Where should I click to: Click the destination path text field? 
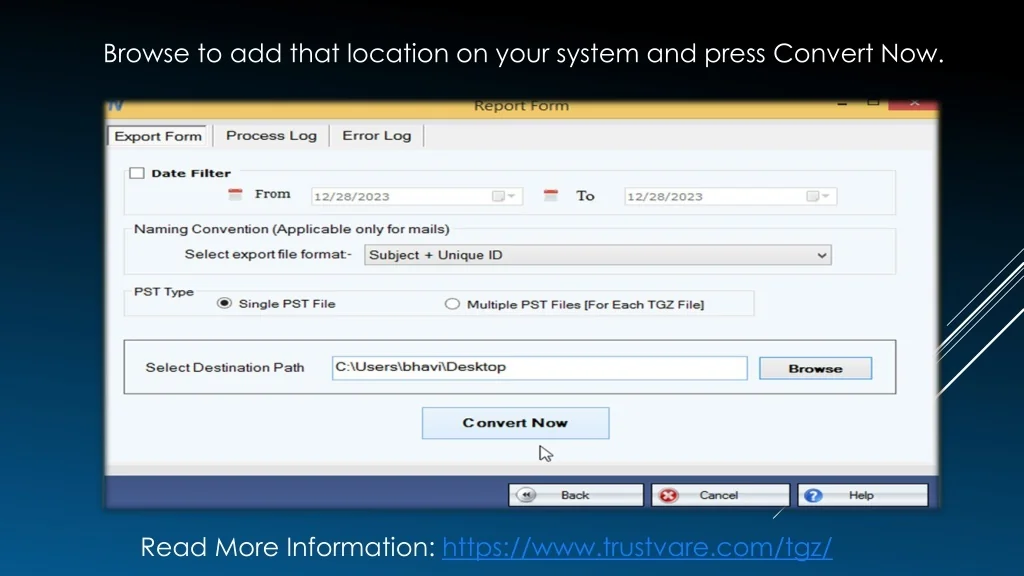coord(539,367)
